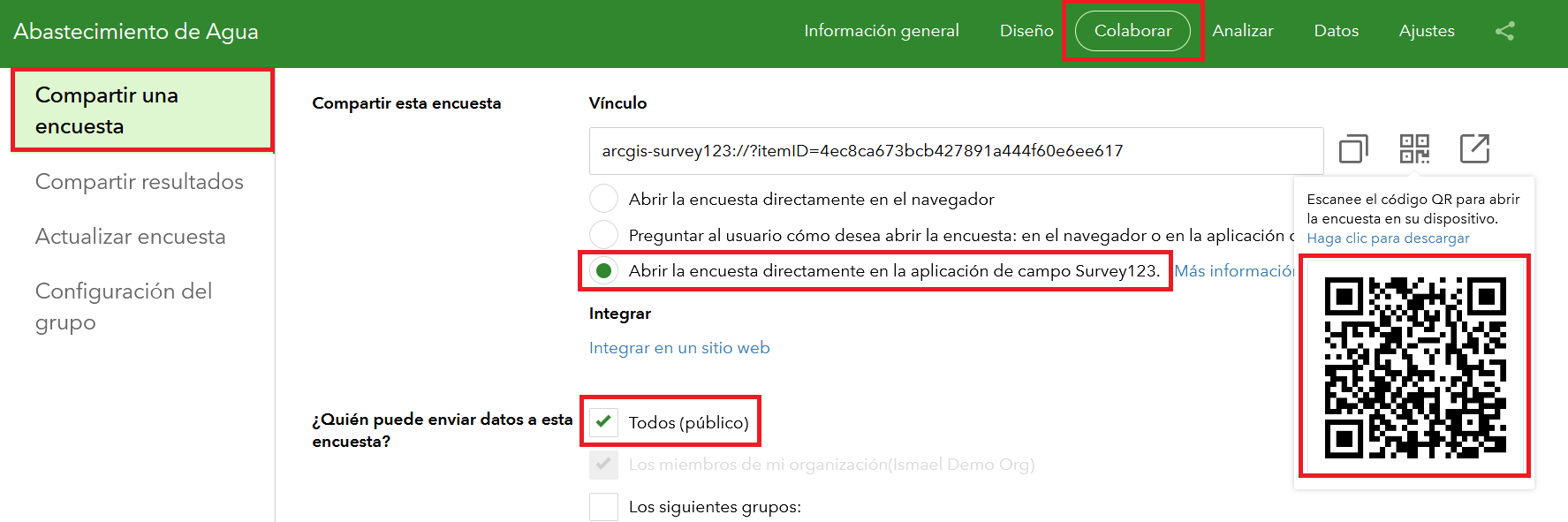
Task: Select open directly in Survey123 field app option
Action: [x=603, y=270]
